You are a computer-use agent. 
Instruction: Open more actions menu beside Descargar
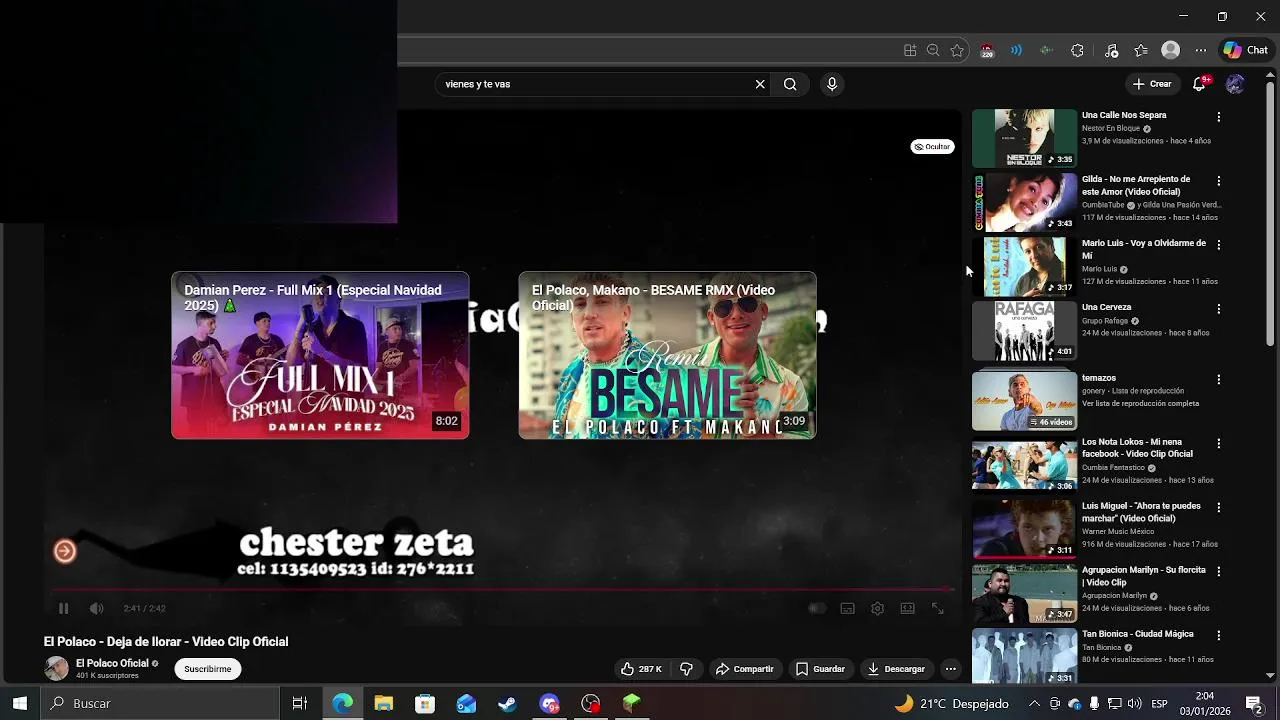point(951,669)
